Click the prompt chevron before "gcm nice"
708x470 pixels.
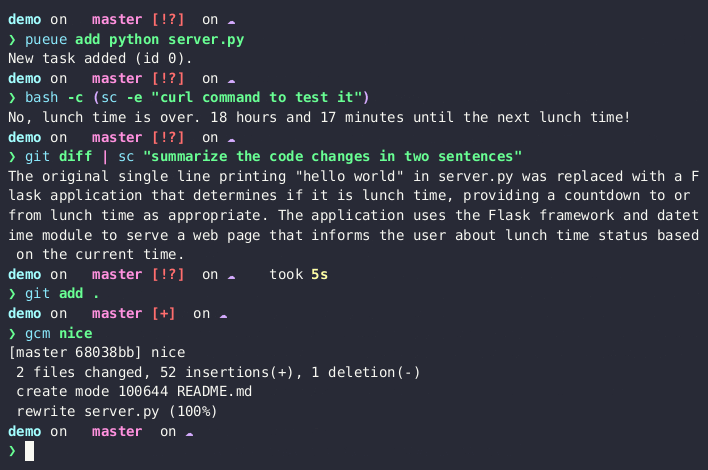pyautogui.click(x=12, y=333)
